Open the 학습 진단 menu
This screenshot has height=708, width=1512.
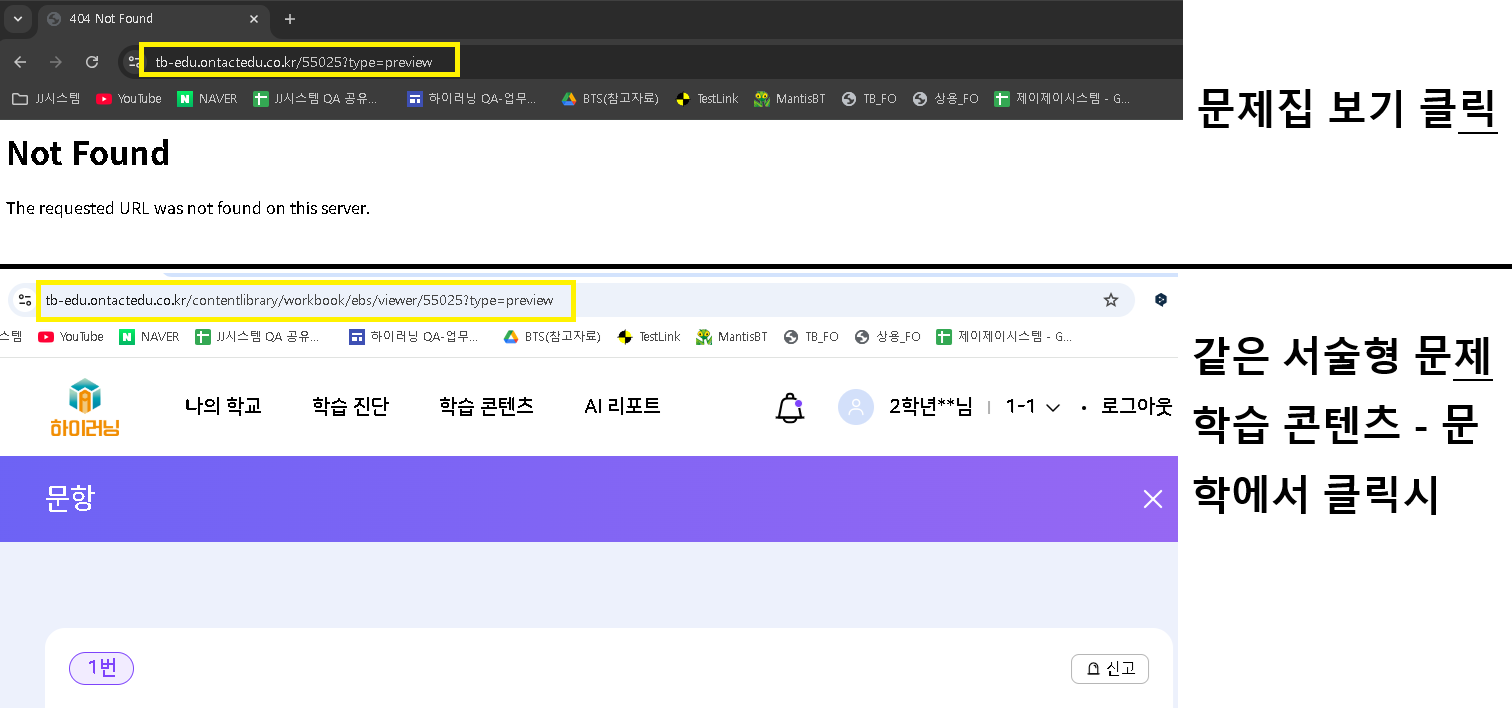click(x=350, y=406)
